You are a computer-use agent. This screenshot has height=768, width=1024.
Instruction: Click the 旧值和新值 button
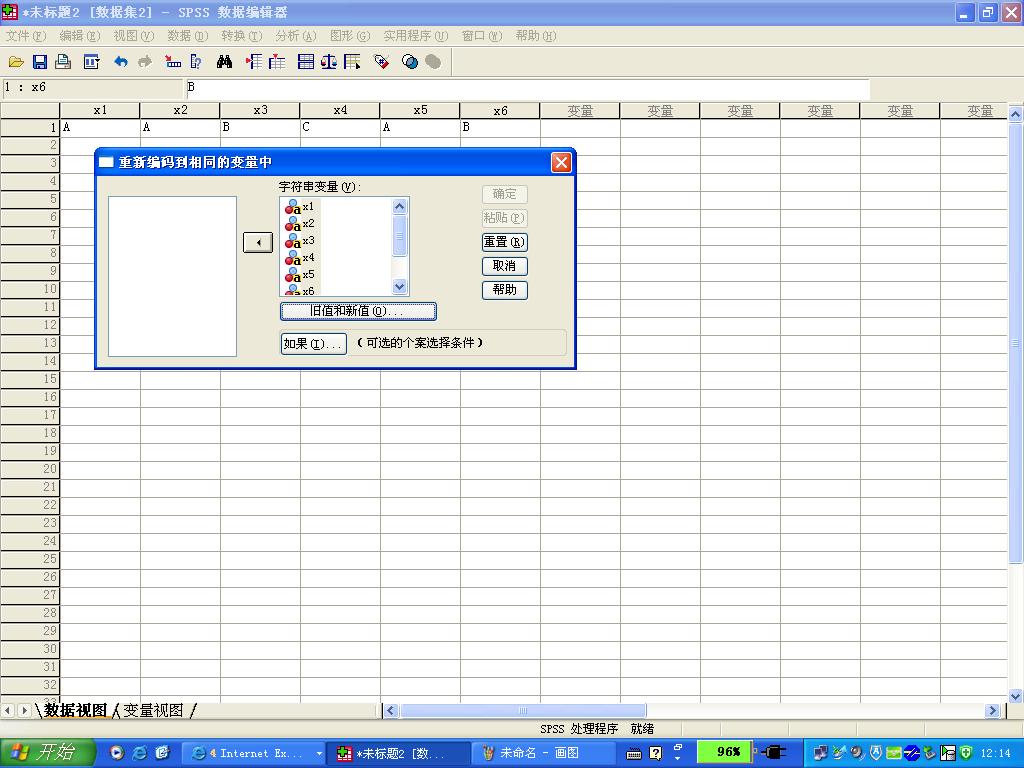(358, 312)
